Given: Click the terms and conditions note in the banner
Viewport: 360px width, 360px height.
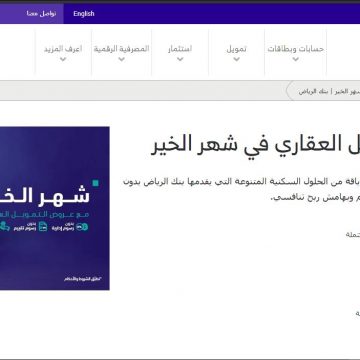Looking at the screenshot, I should click(x=83, y=279).
